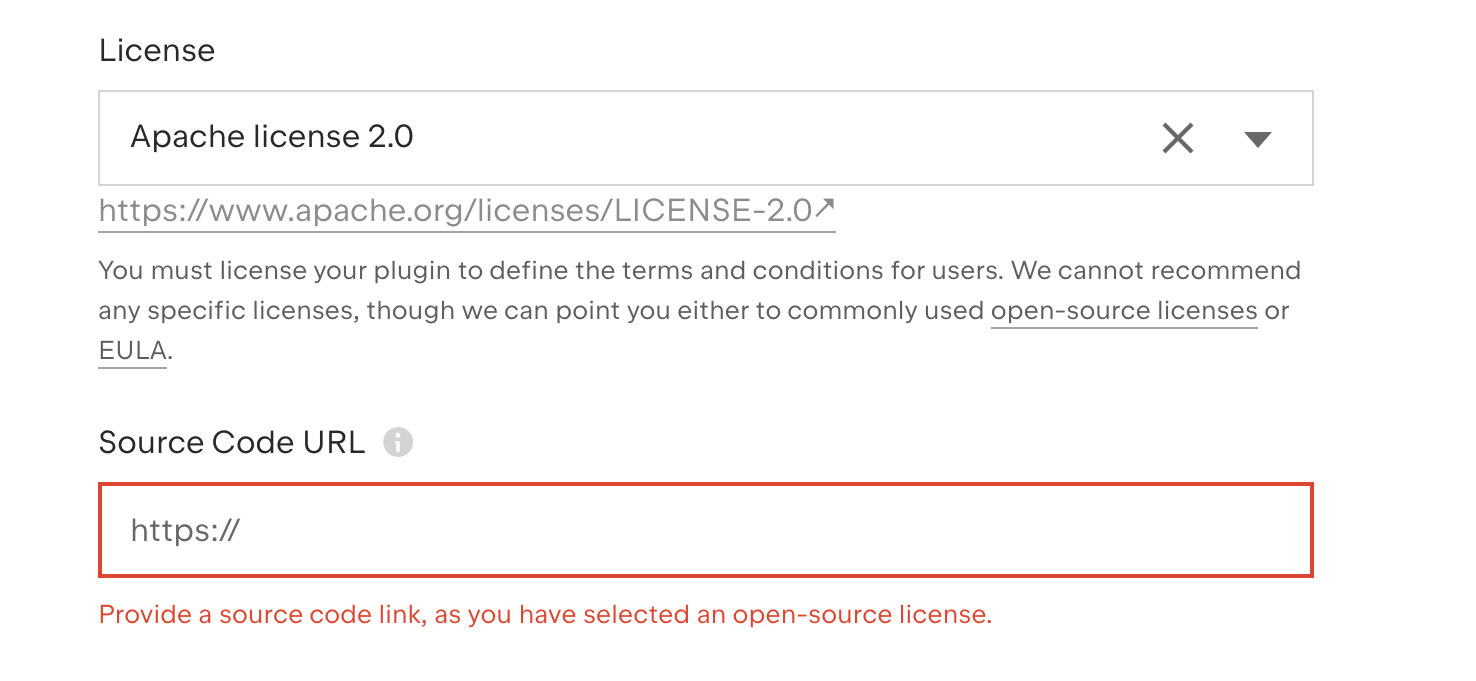Open the apache.org LICENSE-2.0 link
This screenshot has width=1476, height=681.
pyautogui.click(x=466, y=210)
